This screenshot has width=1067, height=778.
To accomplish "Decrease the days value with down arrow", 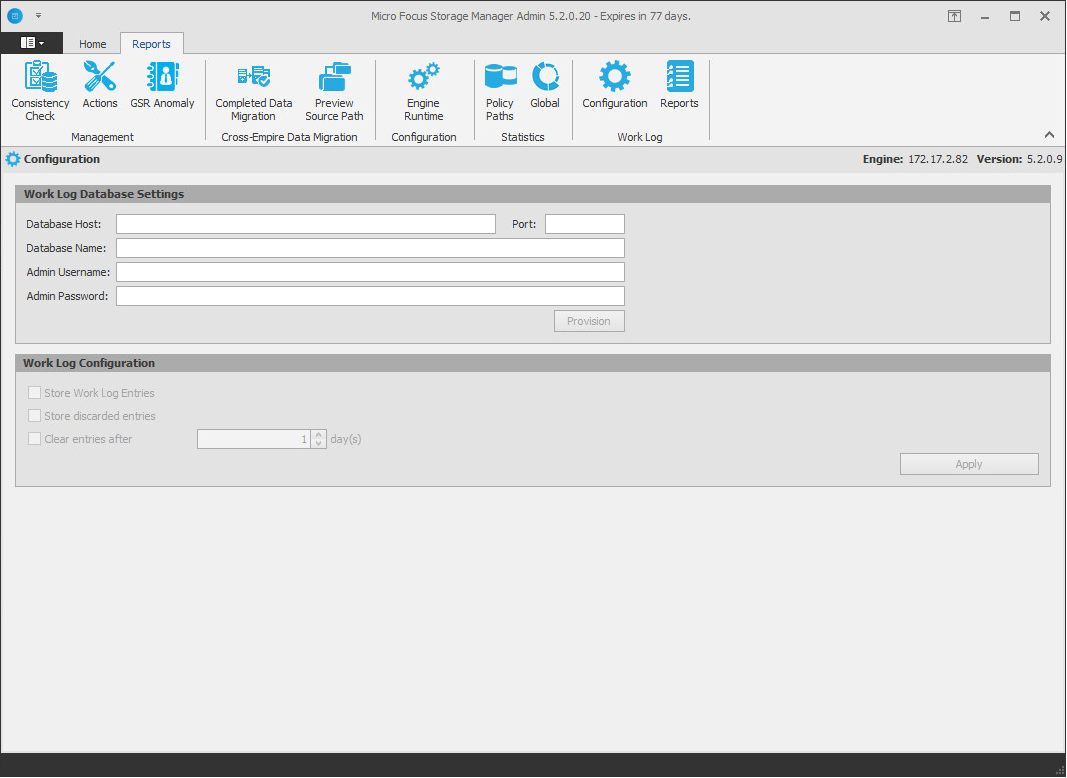I will (318, 444).
